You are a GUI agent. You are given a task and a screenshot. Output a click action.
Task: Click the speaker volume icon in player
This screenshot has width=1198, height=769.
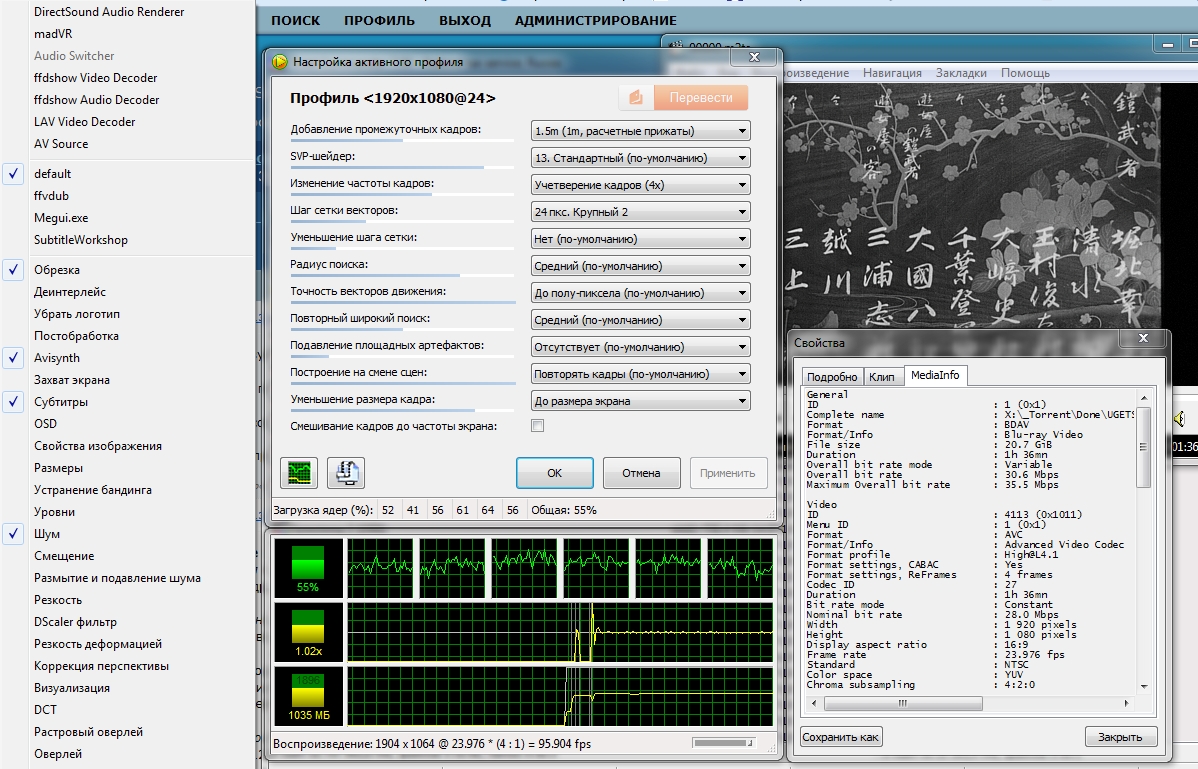[1180, 418]
